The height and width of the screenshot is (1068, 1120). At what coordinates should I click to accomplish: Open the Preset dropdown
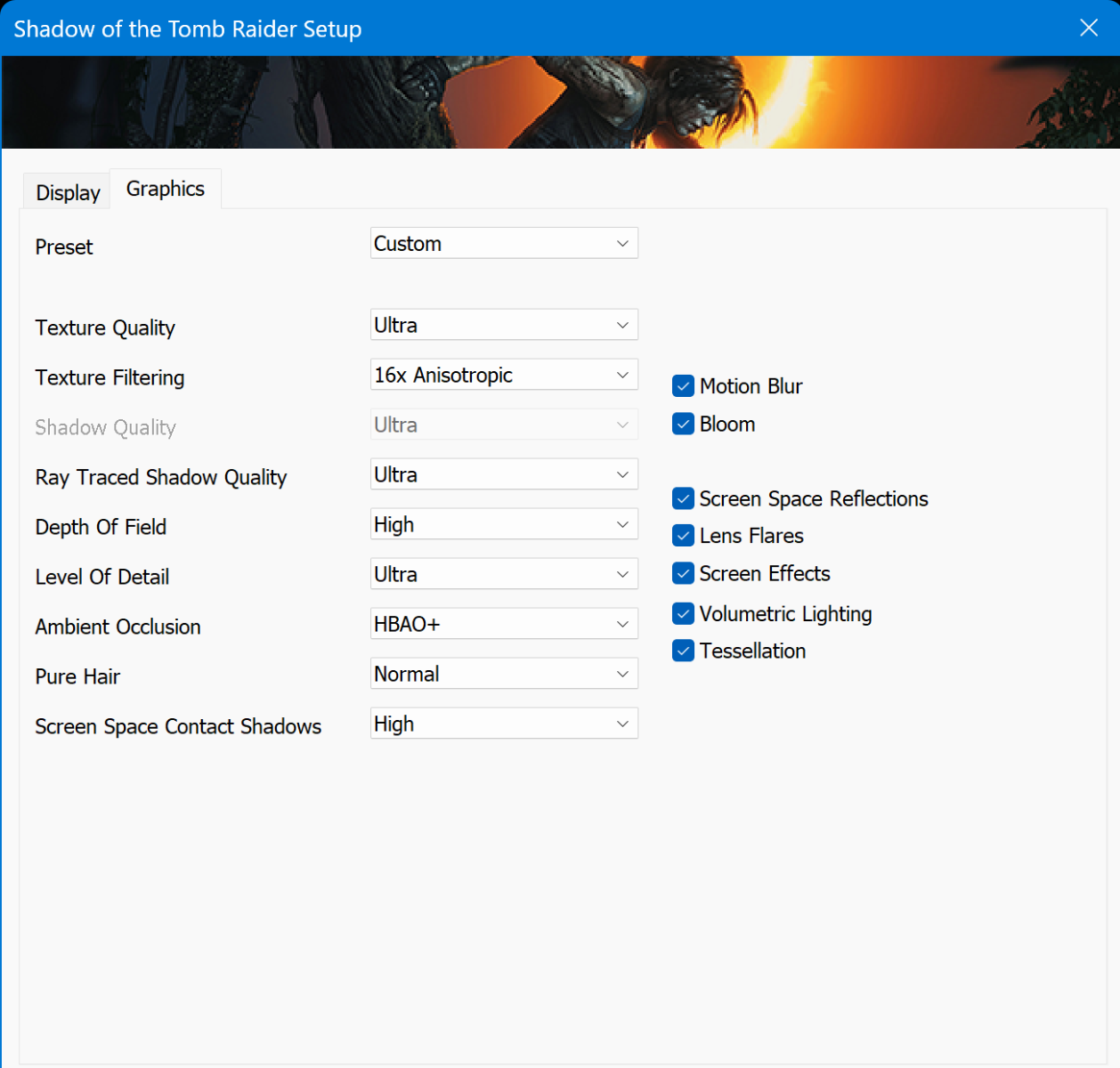point(504,243)
